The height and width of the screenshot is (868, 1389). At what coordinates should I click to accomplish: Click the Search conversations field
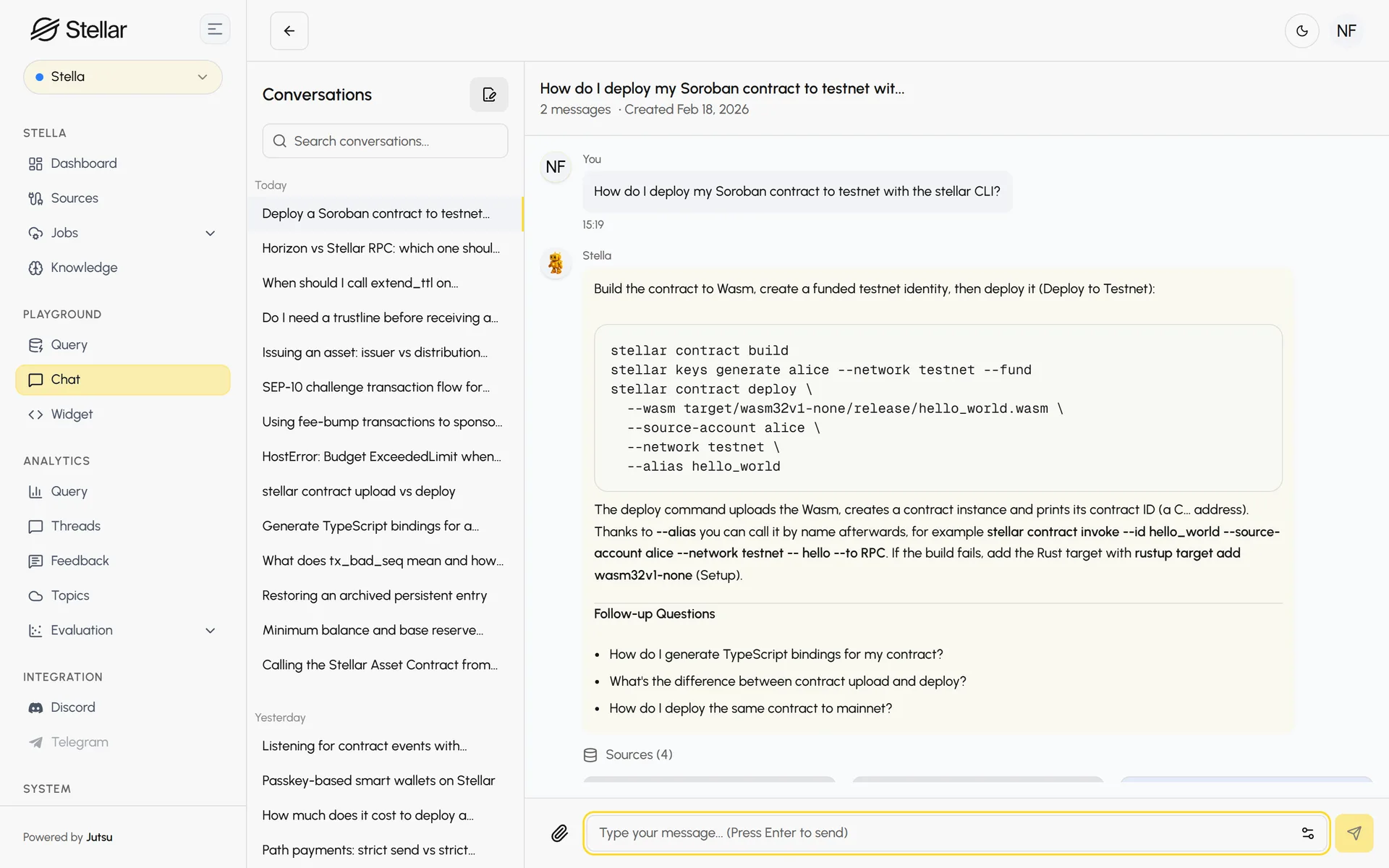385,141
